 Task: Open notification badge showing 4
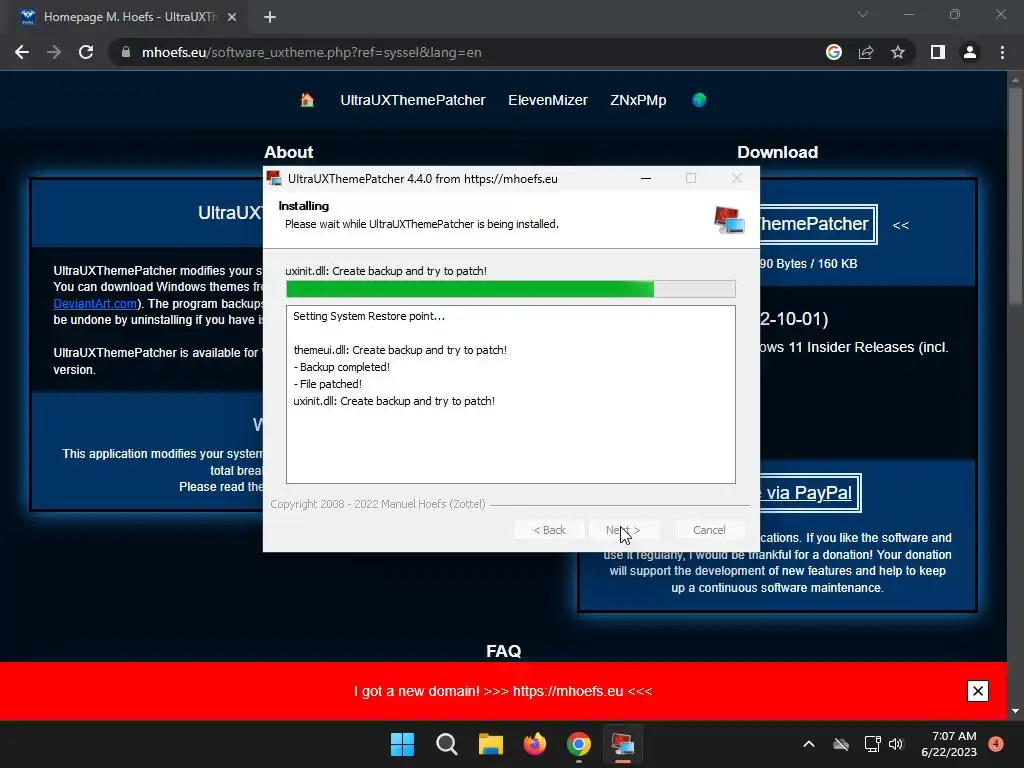(996, 744)
